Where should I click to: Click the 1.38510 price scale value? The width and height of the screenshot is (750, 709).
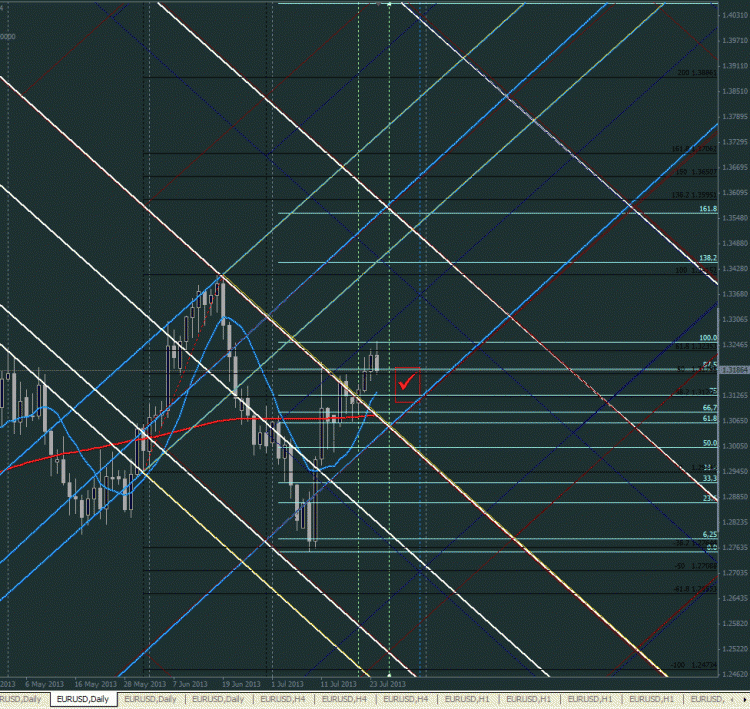click(735, 91)
